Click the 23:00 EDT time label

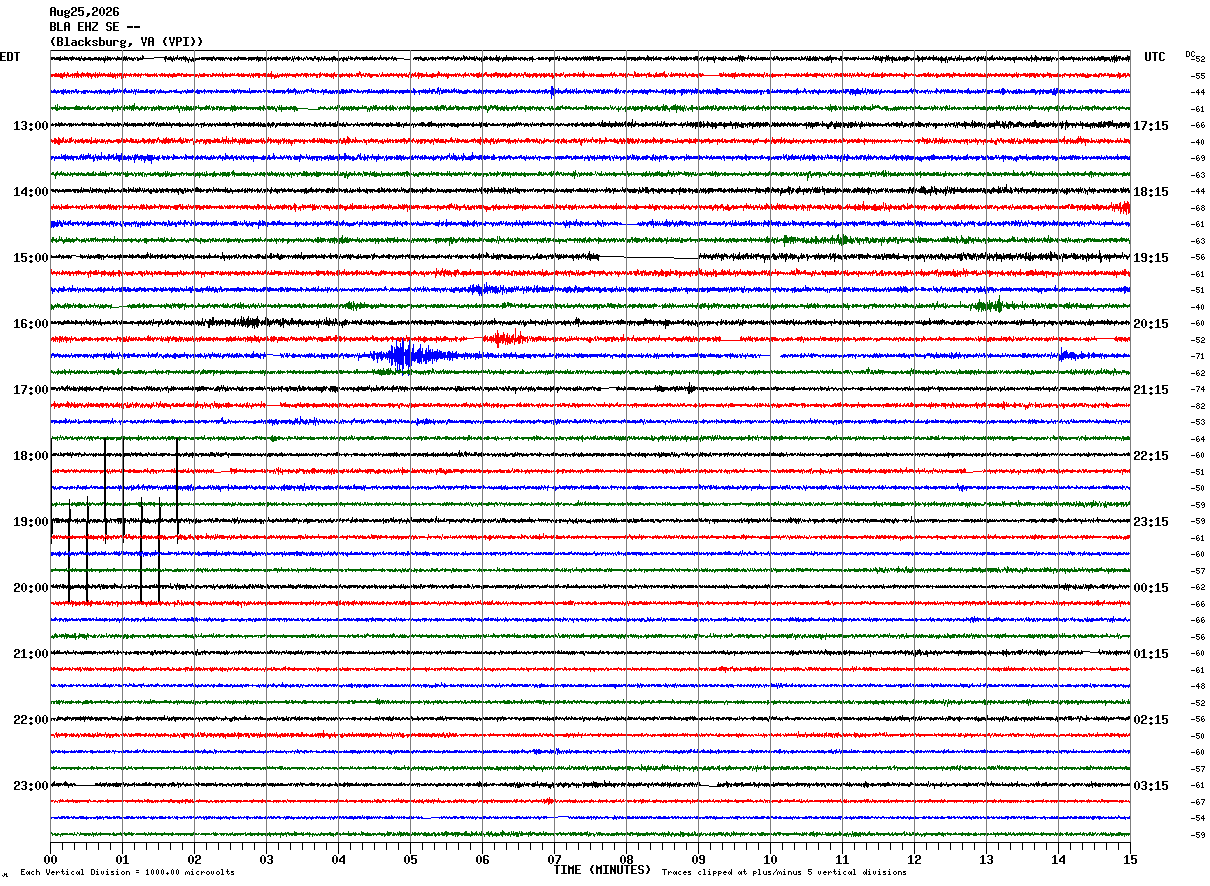30,786
